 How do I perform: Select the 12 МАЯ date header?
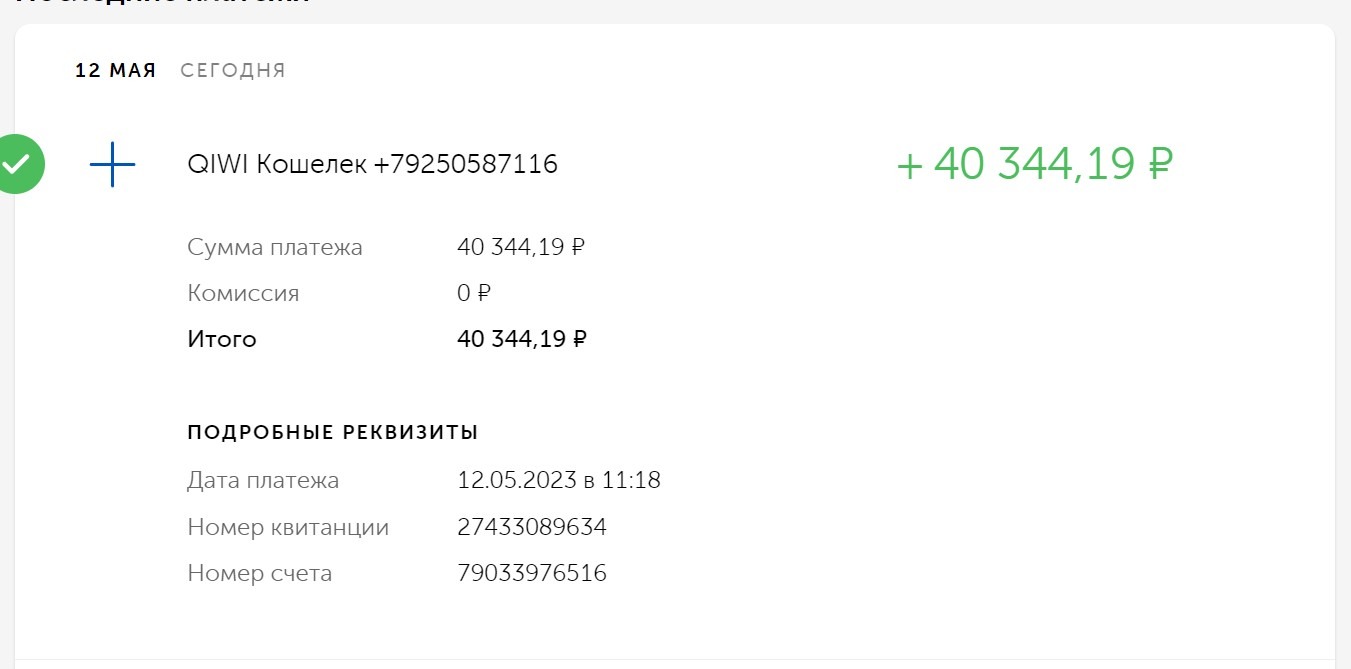(116, 70)
